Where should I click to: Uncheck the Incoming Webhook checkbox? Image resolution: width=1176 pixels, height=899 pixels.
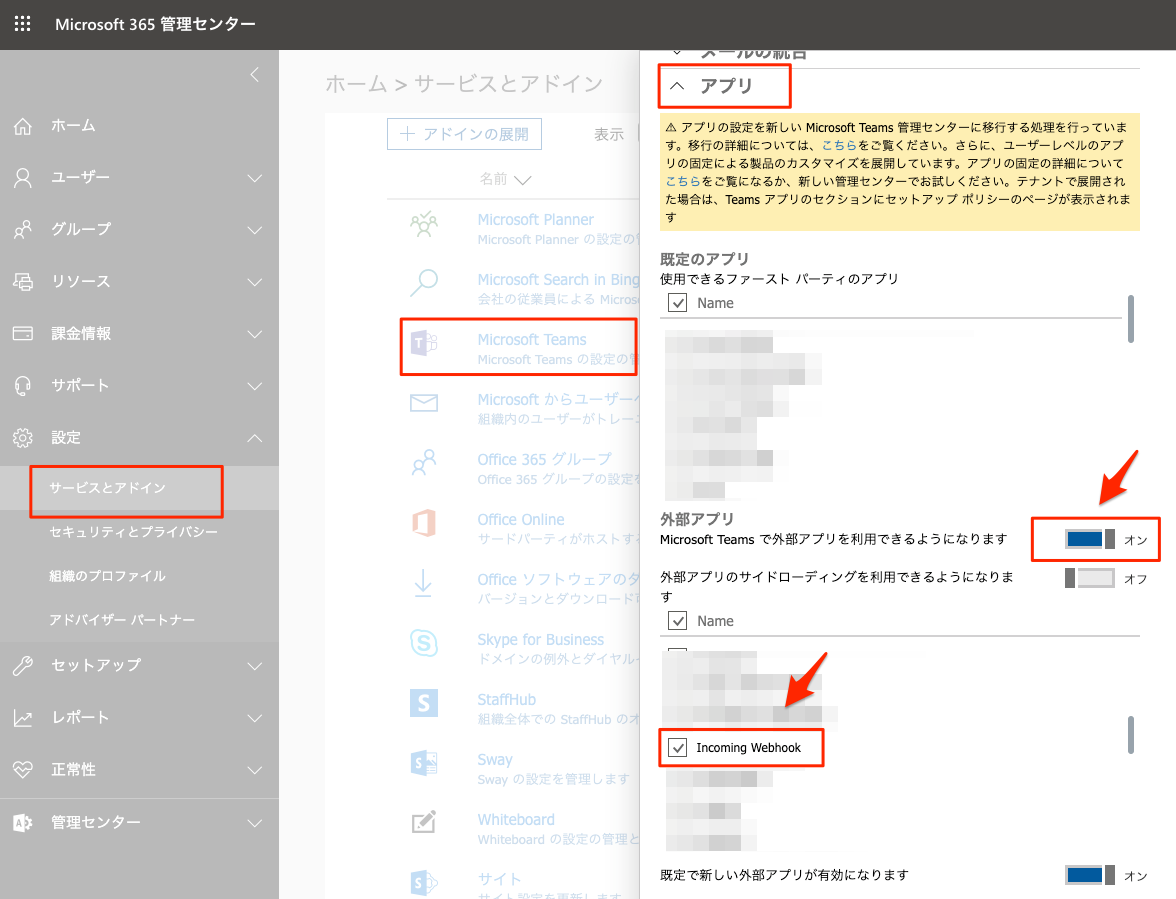678,747
